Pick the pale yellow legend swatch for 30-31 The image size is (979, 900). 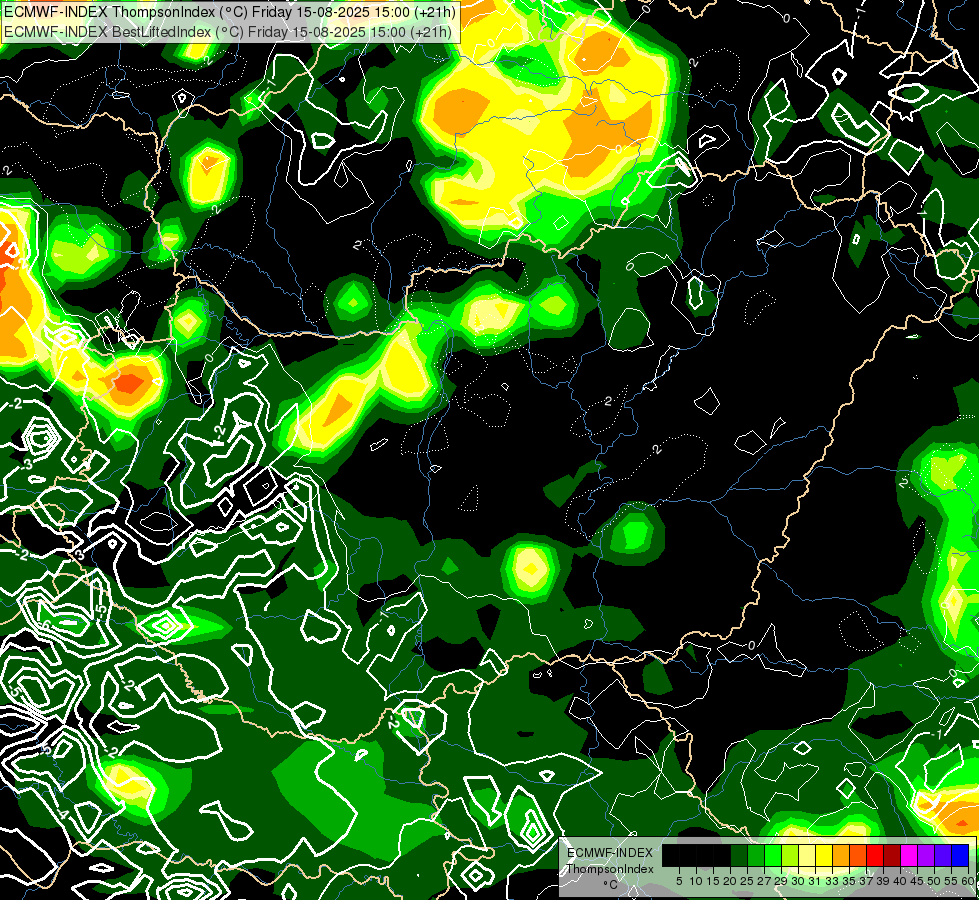[x=807, y=855]
